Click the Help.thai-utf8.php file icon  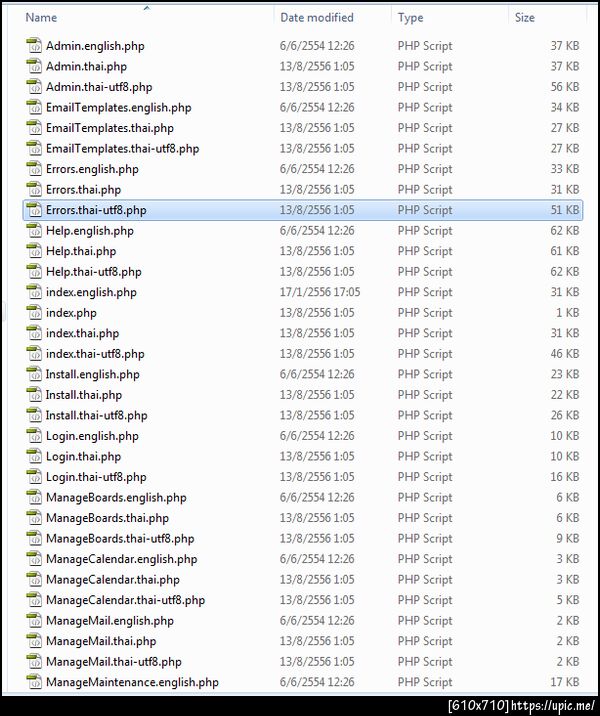pyautogui.click(x=34, y=272)
